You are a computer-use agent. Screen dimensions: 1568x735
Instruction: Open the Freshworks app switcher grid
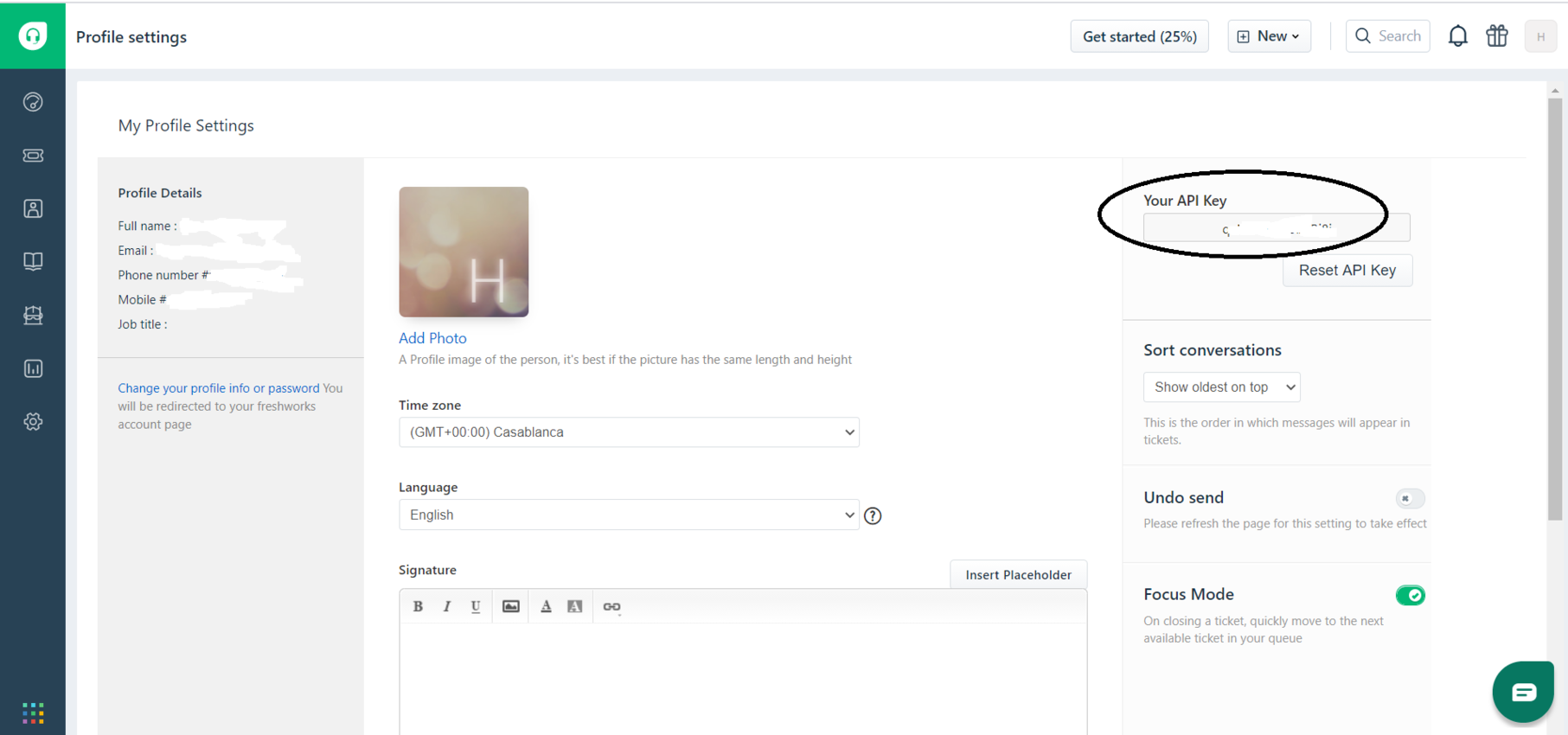[x=33, y=713]
